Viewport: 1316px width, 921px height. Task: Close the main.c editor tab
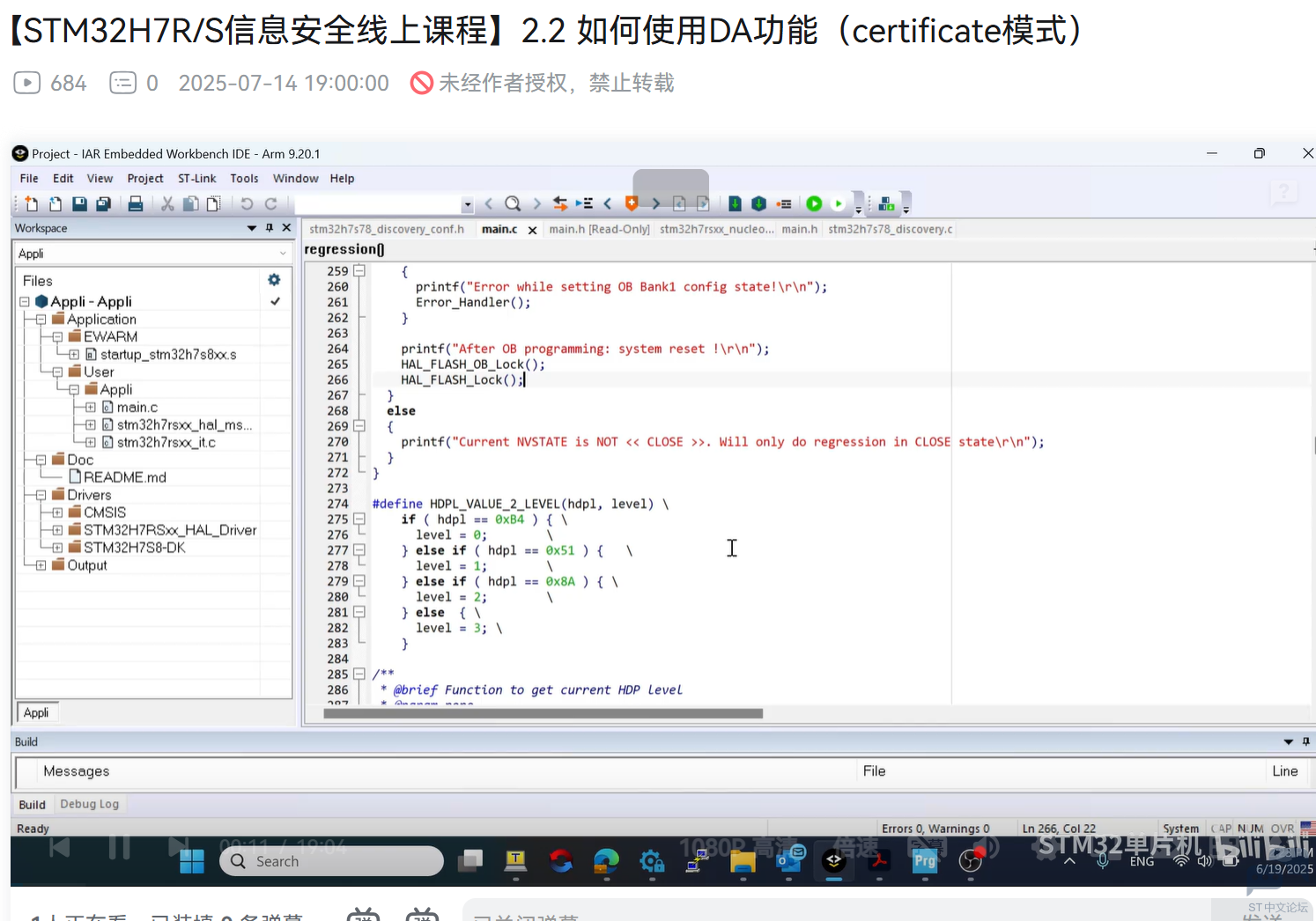[532, 230]
